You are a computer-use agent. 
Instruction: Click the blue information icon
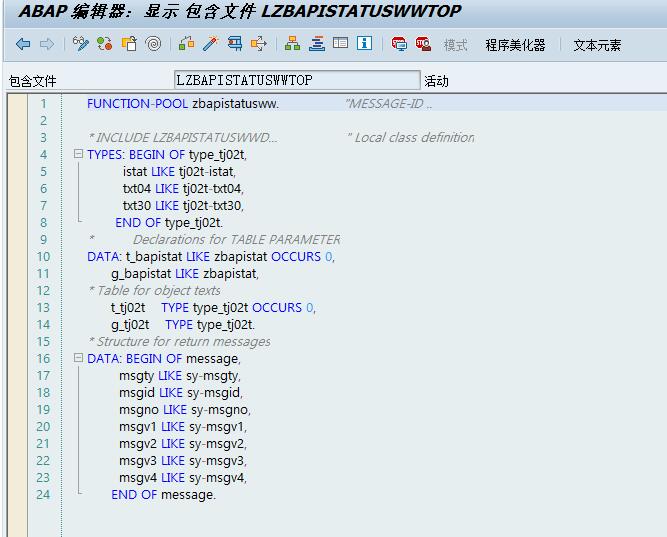point(364,44)
